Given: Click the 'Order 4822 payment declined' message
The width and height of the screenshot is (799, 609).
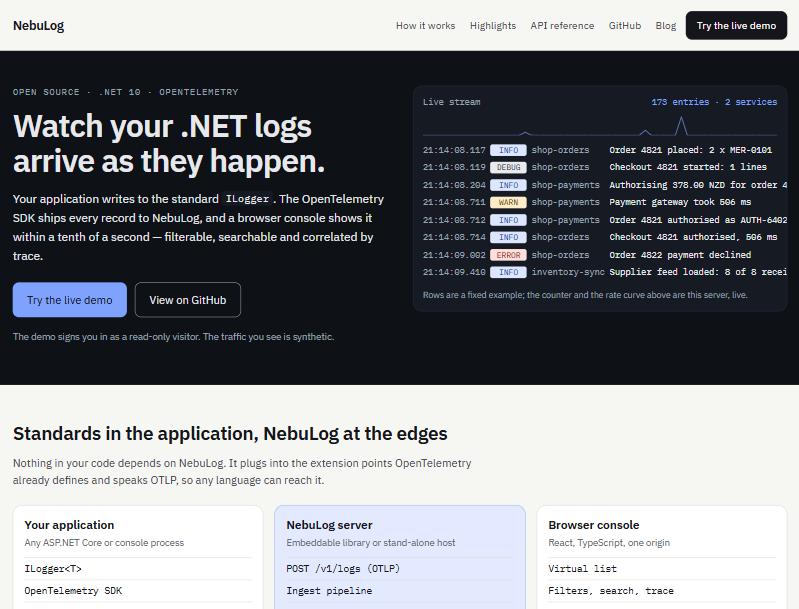Looking at the screenshot, I should pos(680,255).
